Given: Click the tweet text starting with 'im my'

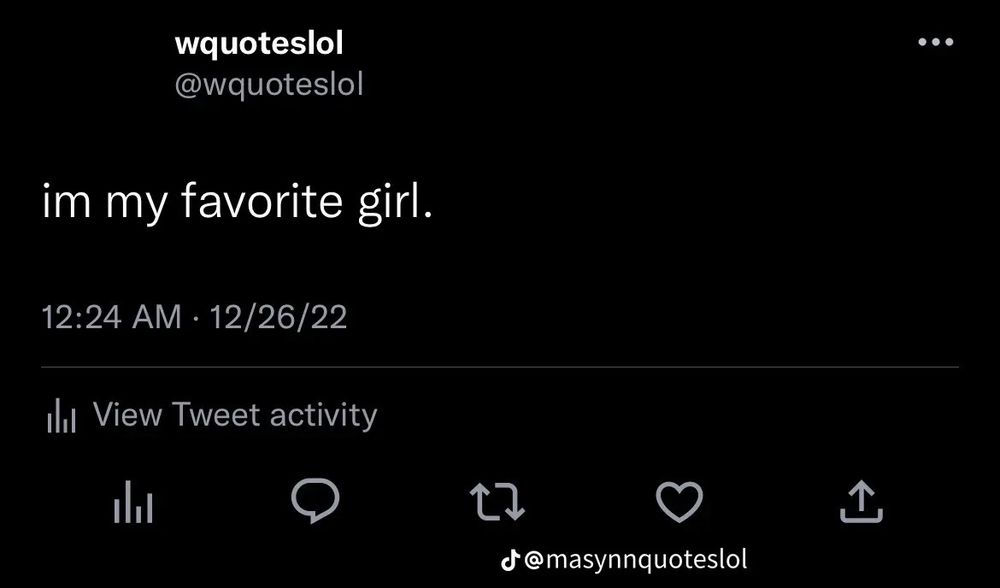Looking at the screenshot, I should (237, 202).
